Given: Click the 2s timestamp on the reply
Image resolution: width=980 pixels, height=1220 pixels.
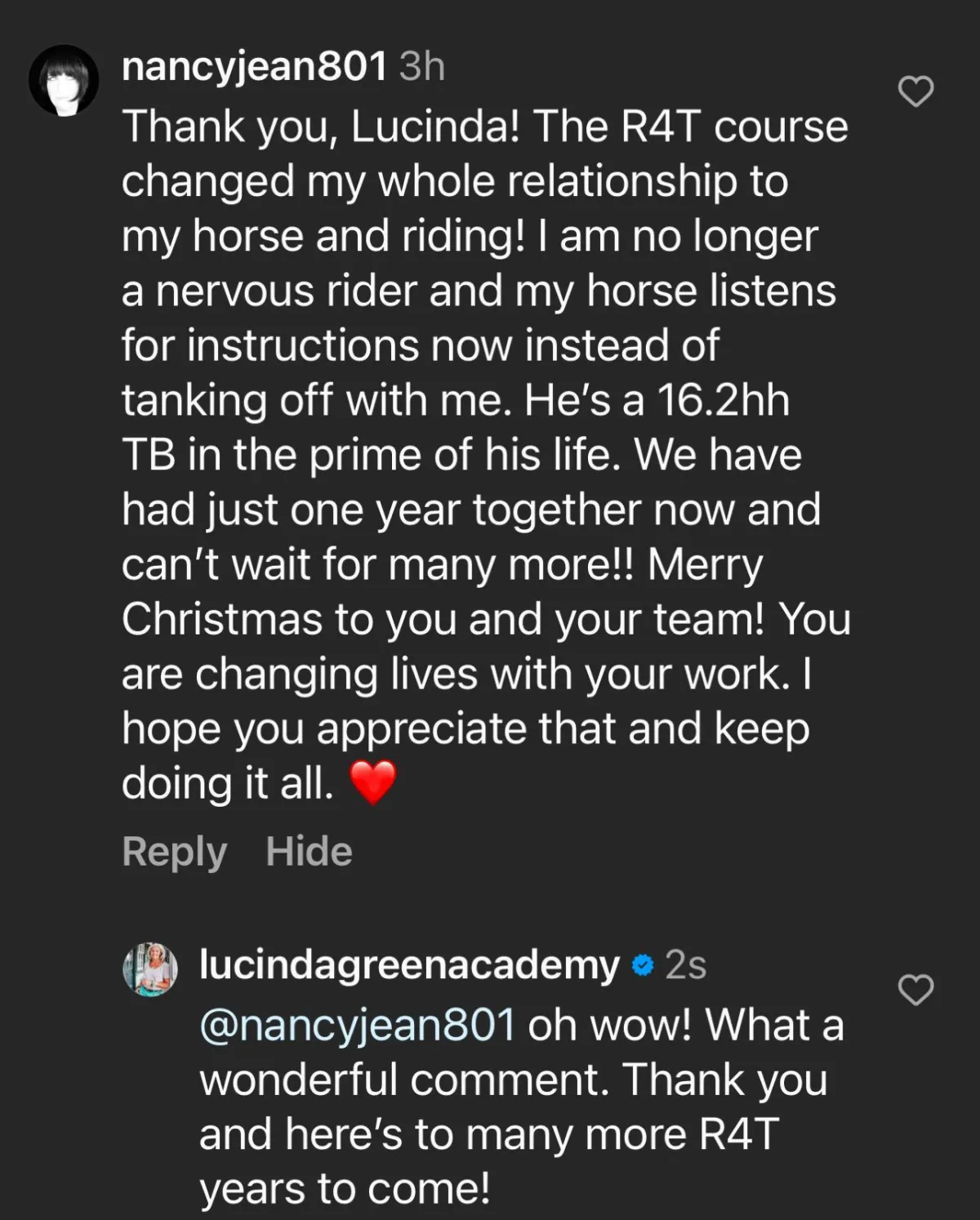Looking at the screenshot, I should tap(685, 965).
